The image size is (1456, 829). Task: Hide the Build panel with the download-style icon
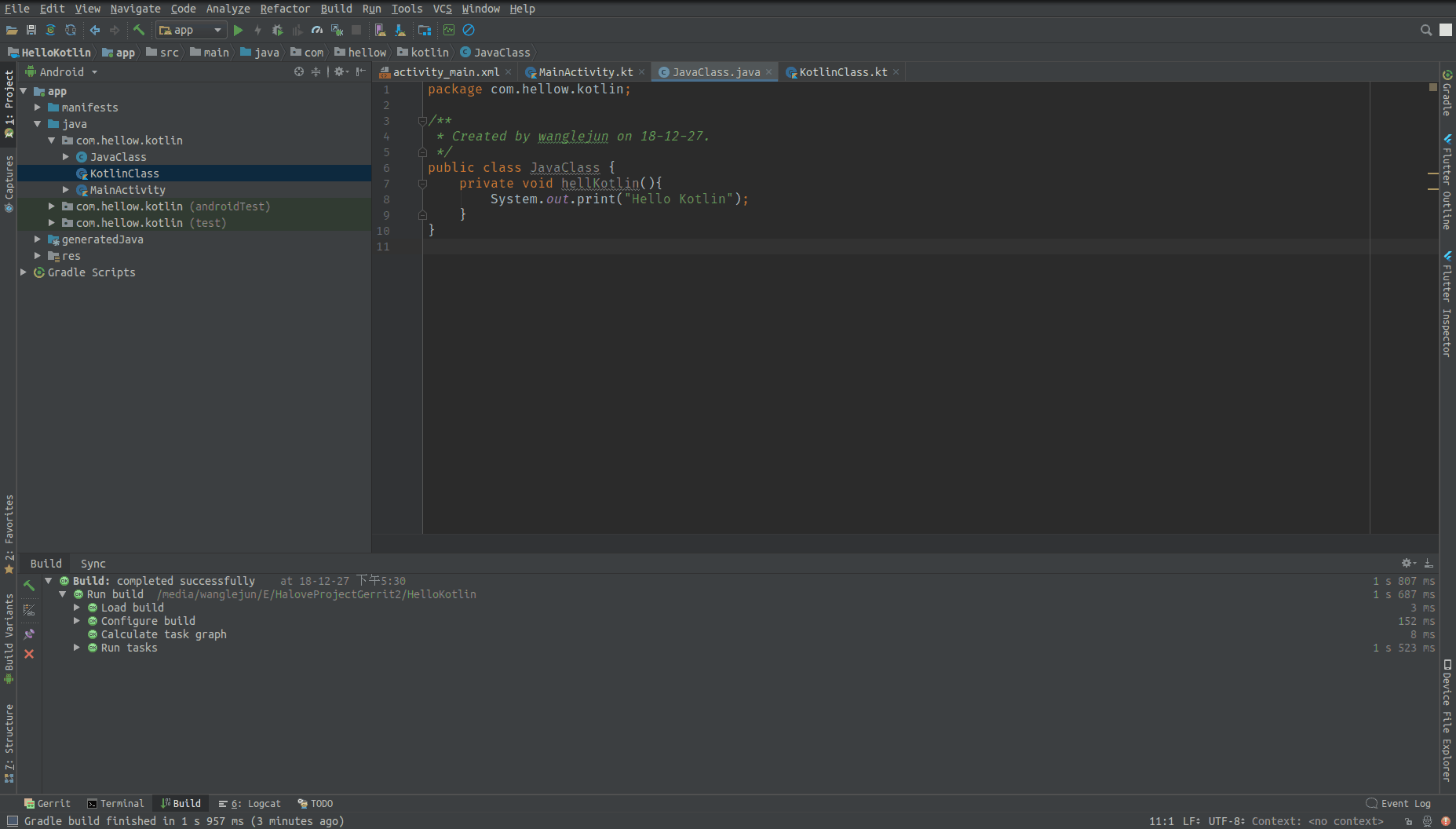point(1429,563)
